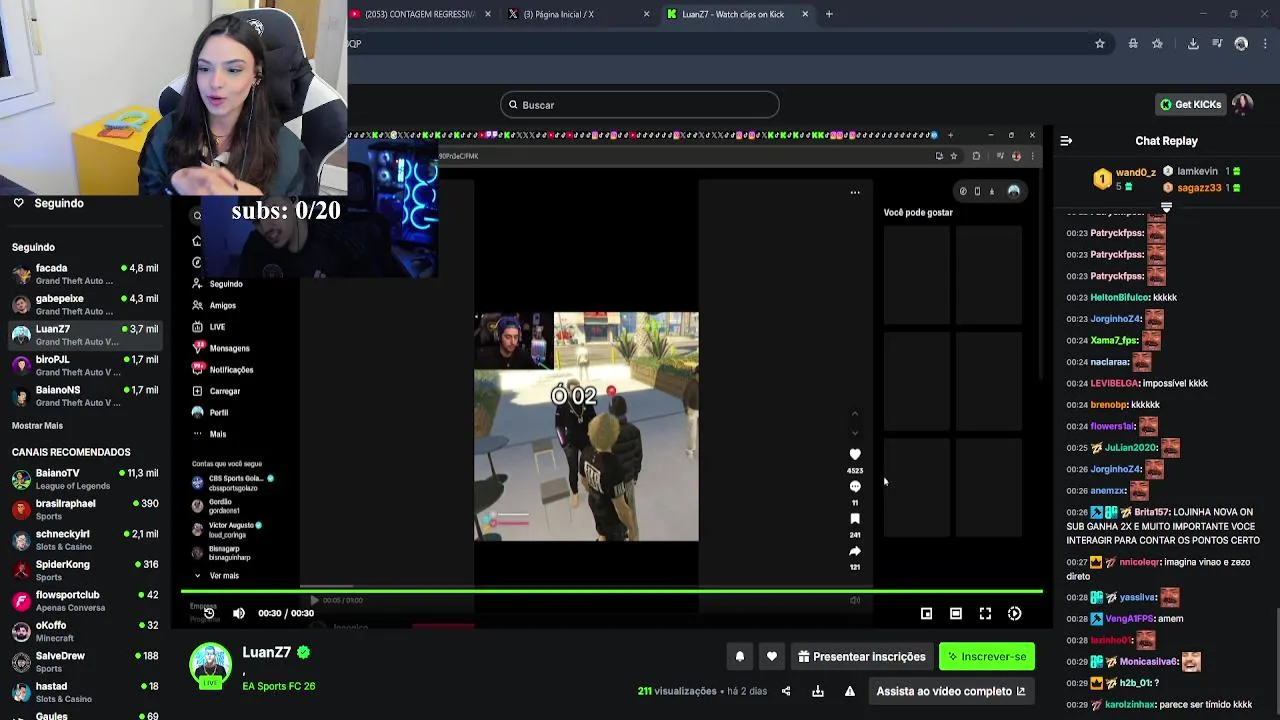The width and height of the screenshot is (1280, 720).
Task: Open the Chrome three-dot menu
Action: [x=1265, y=44]
